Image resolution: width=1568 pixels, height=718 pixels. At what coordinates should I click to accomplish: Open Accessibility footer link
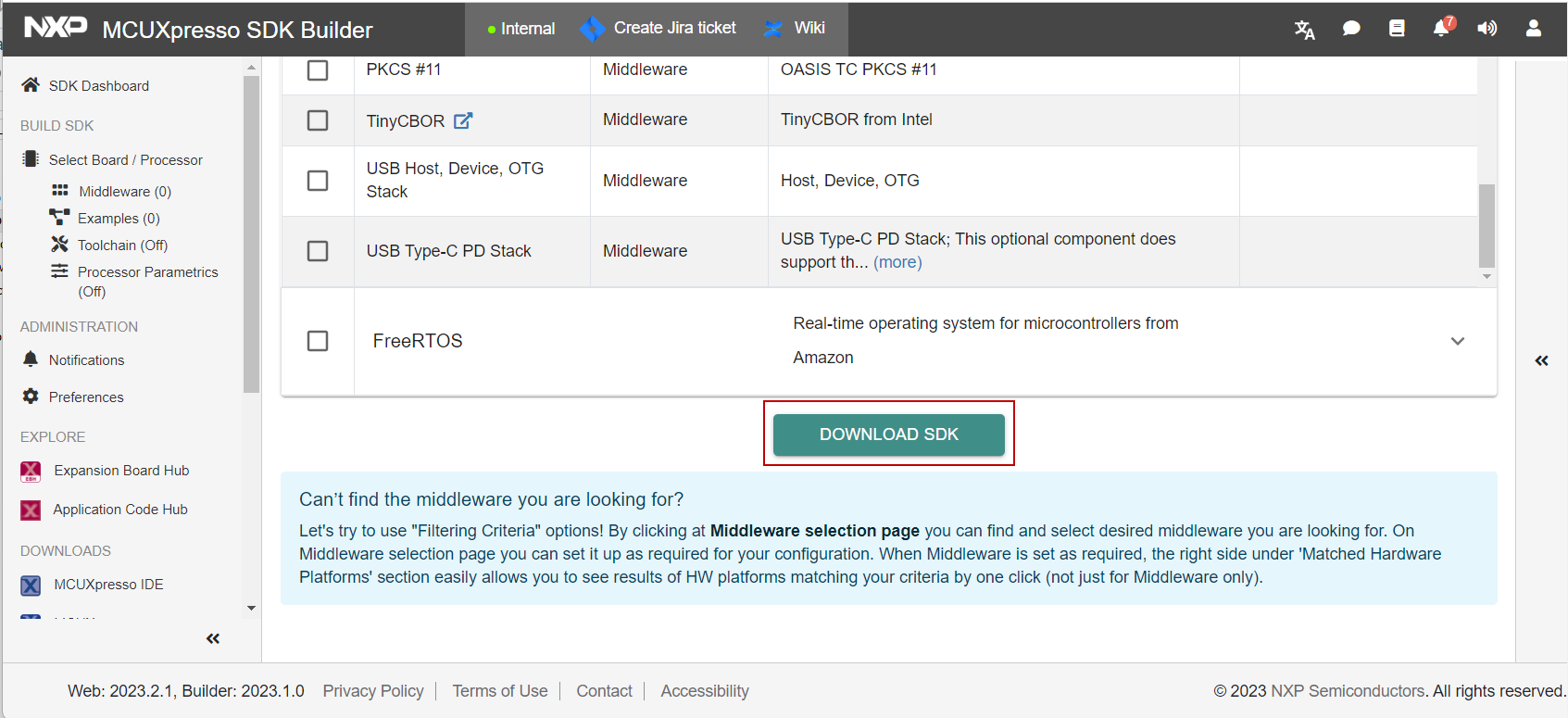point(705,691)
